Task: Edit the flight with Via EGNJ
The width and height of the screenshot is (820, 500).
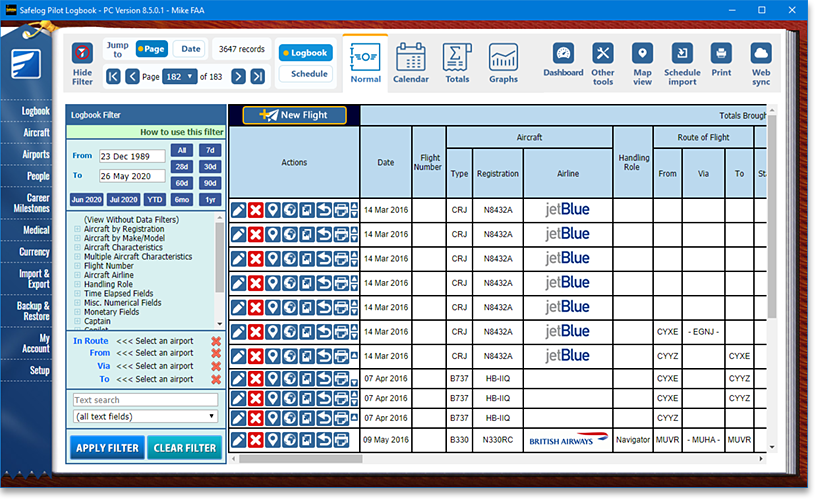Action: point(238,332)
